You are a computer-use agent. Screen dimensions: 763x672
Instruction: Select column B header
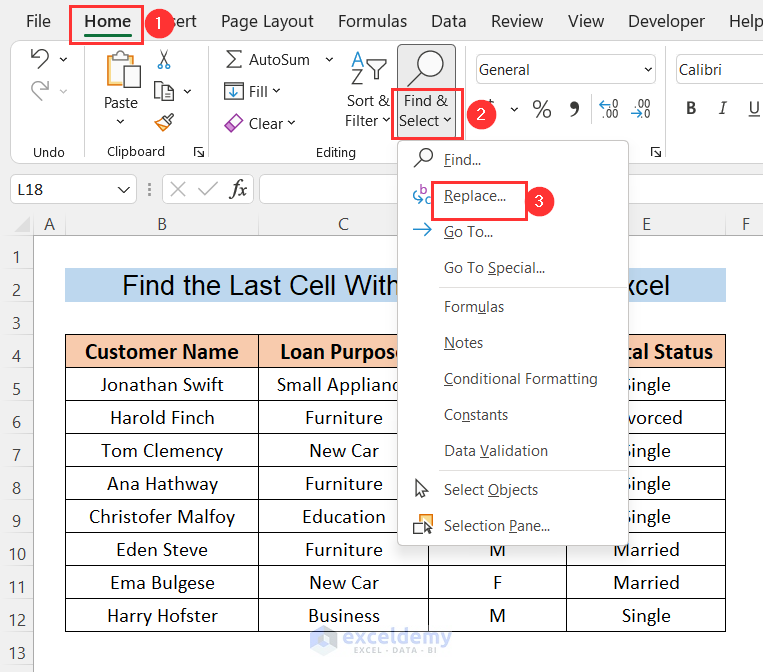tap(162, 224)
